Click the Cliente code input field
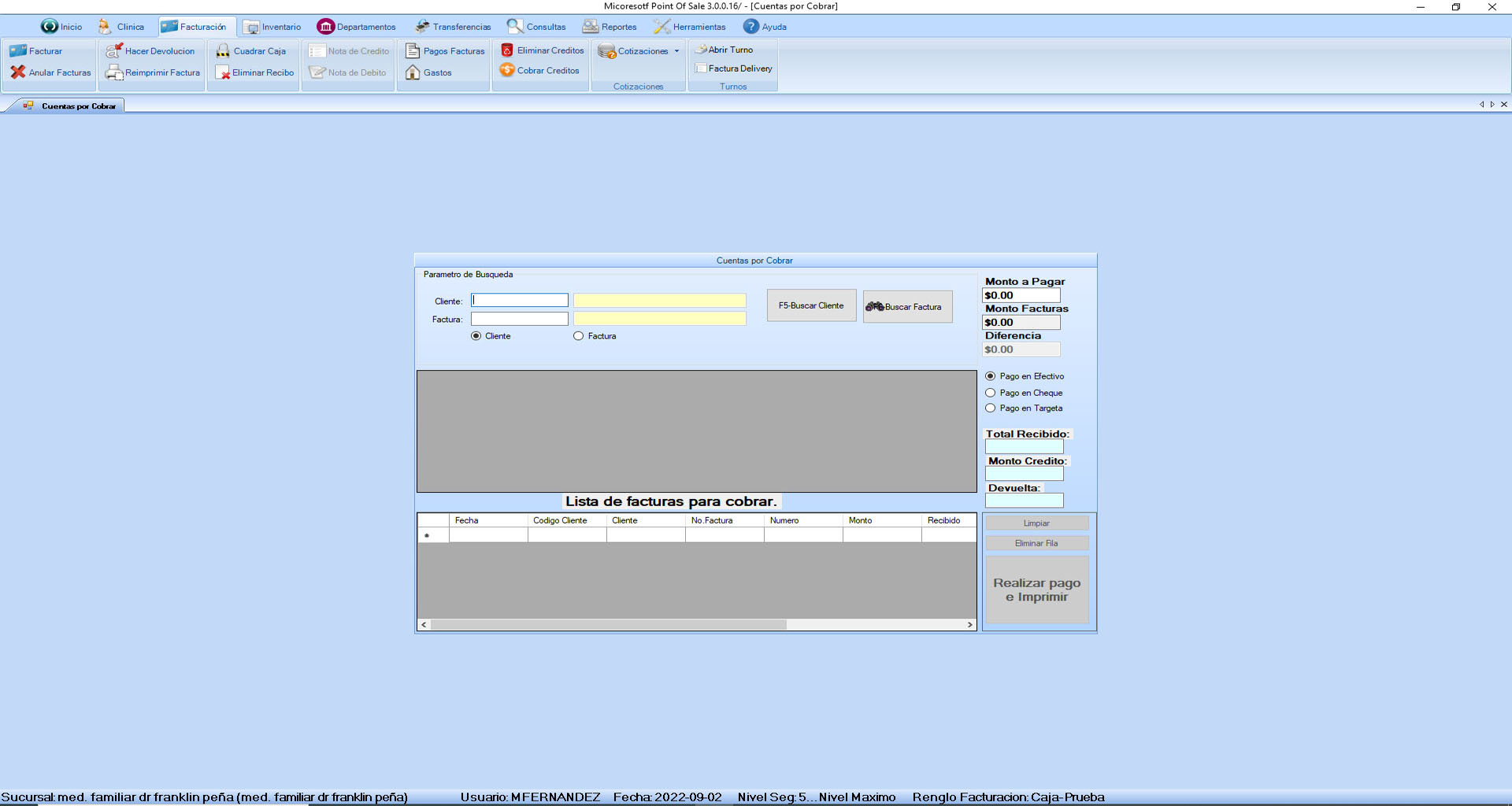This screenshot has height=806, width=1512. [520, 301]
